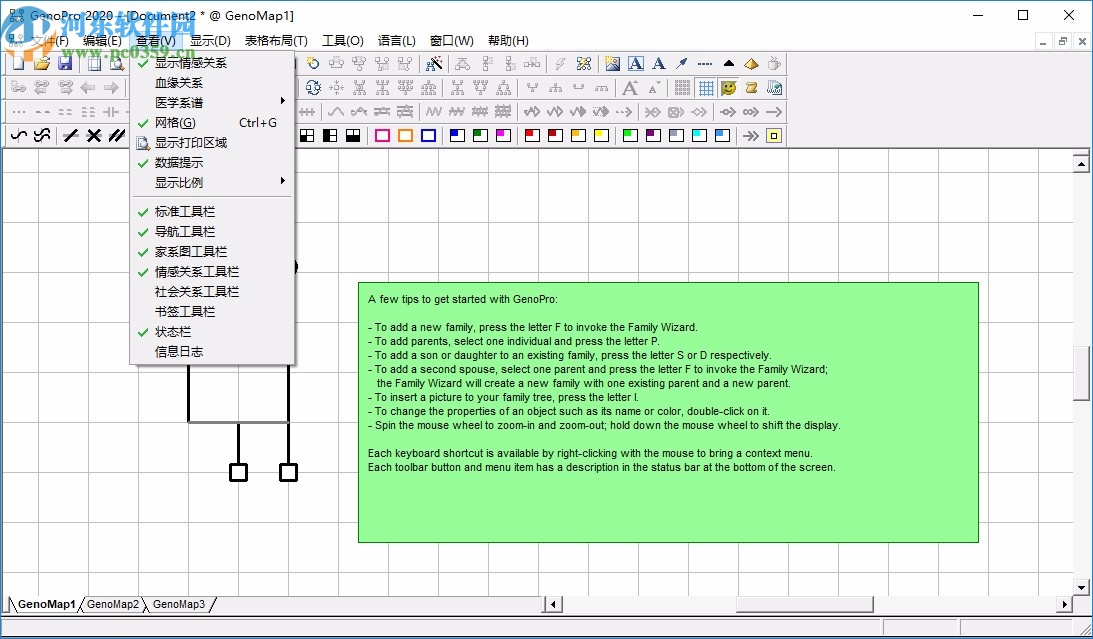Disable 网格(G) grid display
This screenshot has width=1093, height=639.
click(x=180, y=122)
